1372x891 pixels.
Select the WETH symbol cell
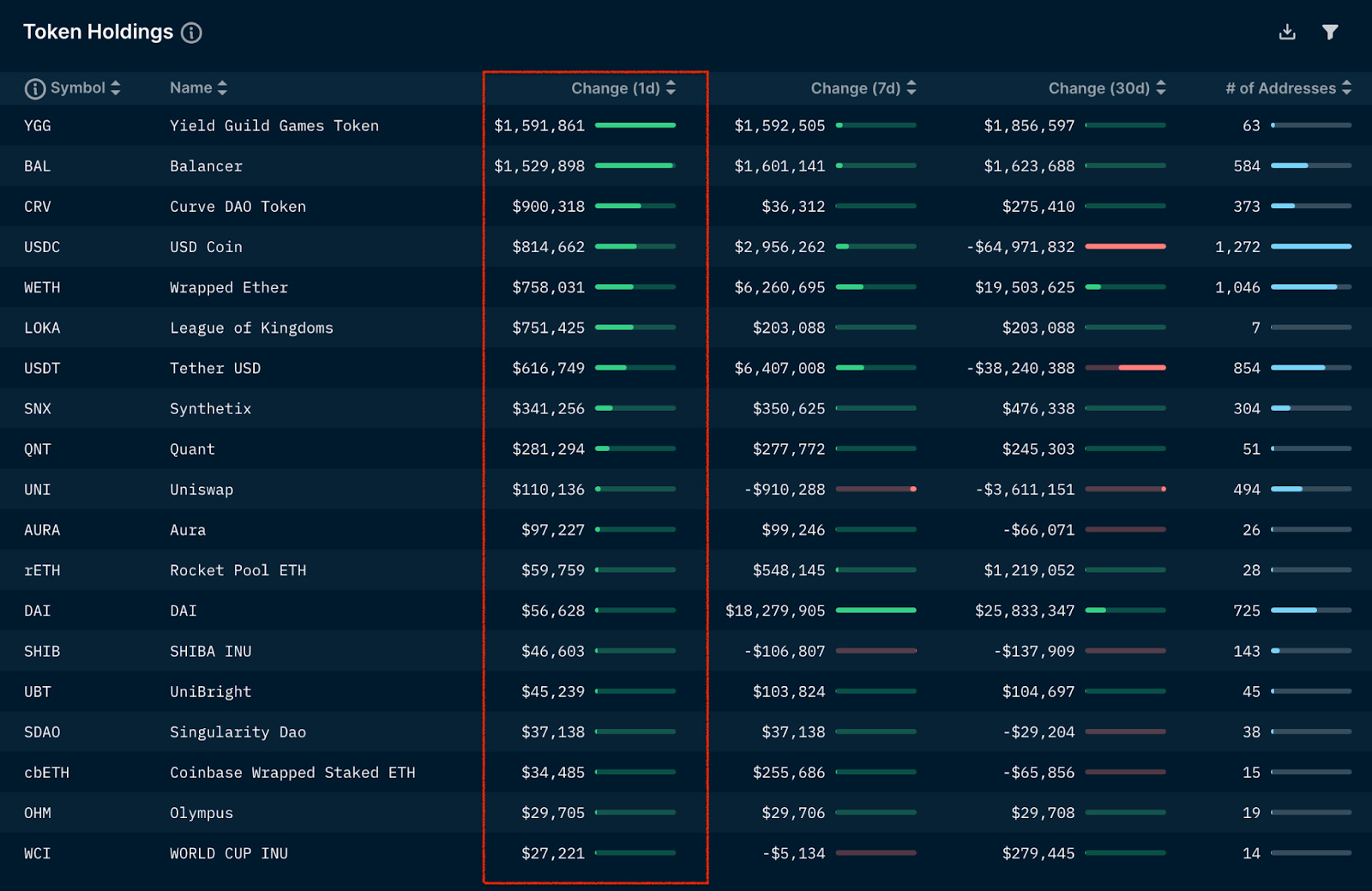(x=42, y=287)
